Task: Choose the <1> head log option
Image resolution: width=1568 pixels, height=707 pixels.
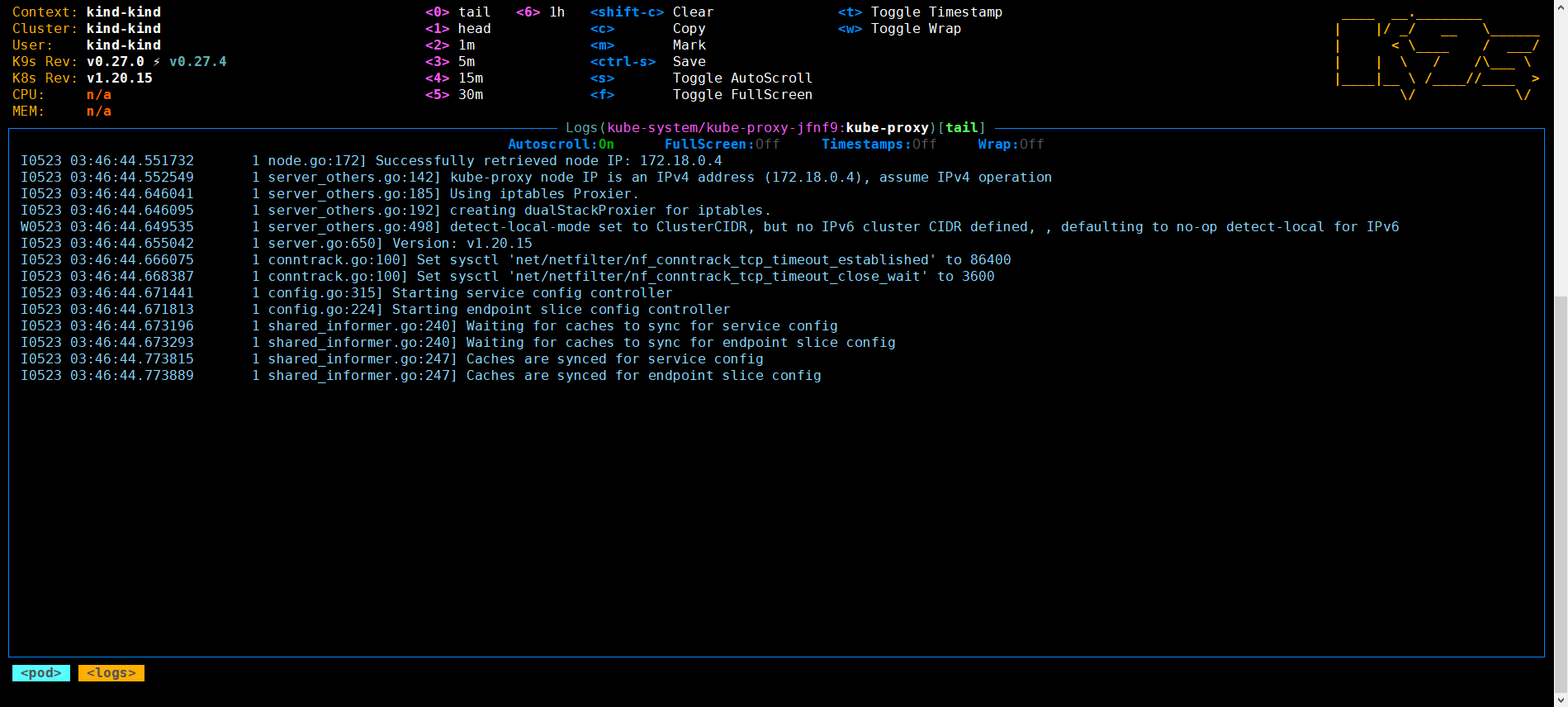Action: point(457,29)
